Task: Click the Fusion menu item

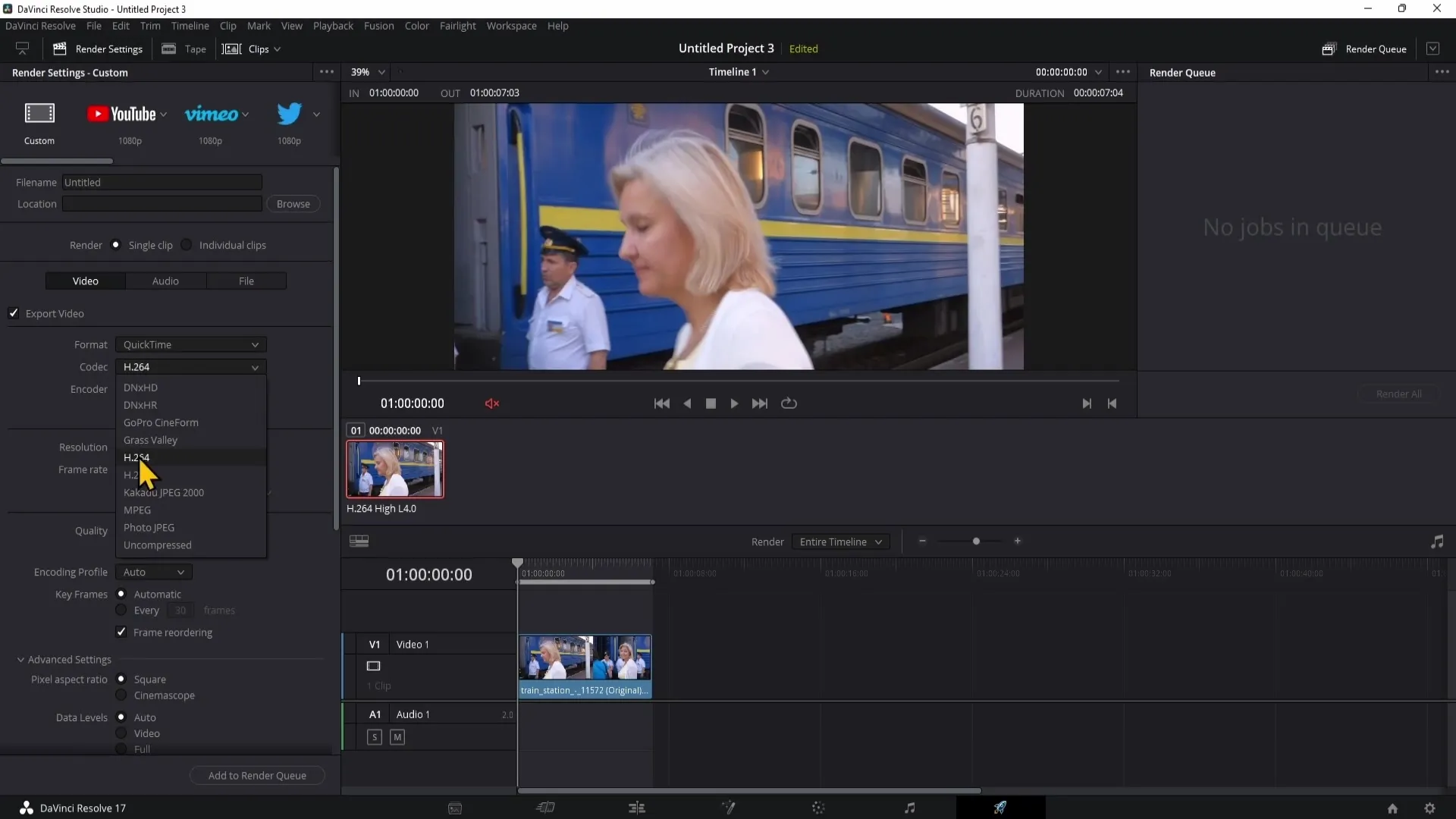Action: [378, 25]
